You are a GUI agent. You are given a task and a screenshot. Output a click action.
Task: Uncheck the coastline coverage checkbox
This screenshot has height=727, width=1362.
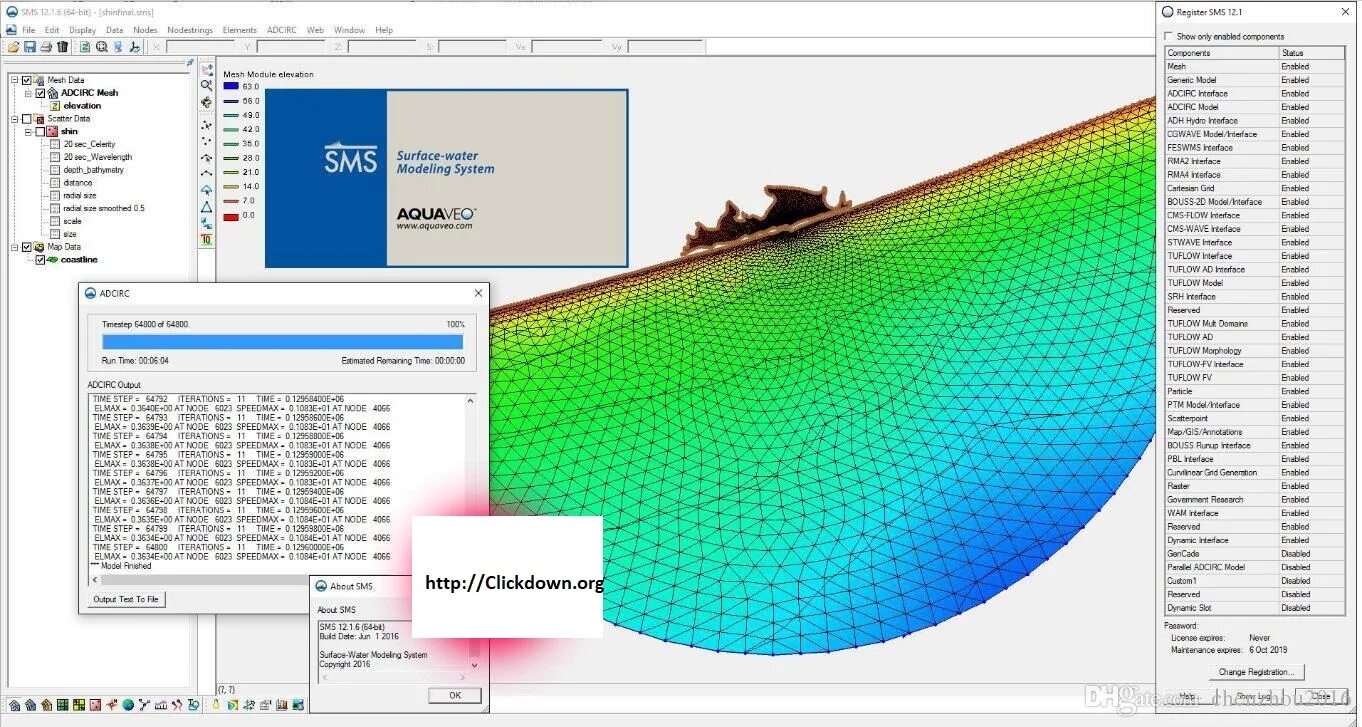pos(40,260)
